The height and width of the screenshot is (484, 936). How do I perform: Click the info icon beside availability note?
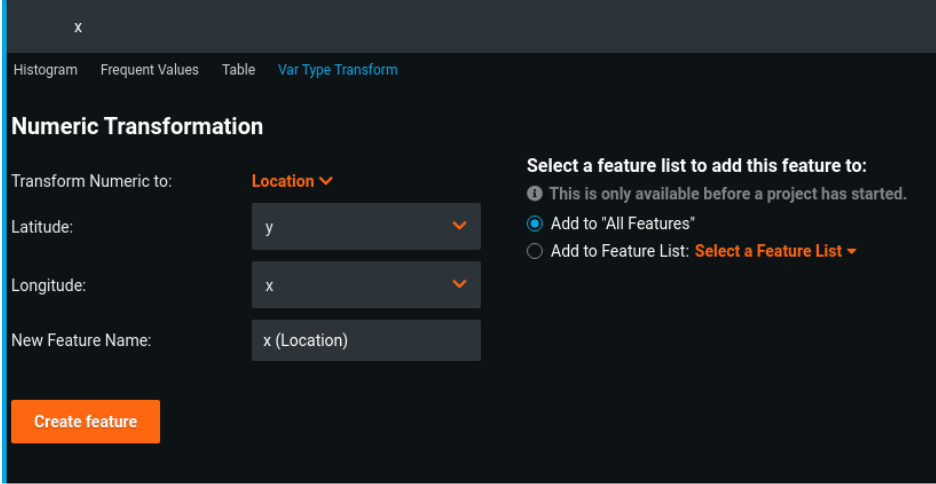pos(535,193)
